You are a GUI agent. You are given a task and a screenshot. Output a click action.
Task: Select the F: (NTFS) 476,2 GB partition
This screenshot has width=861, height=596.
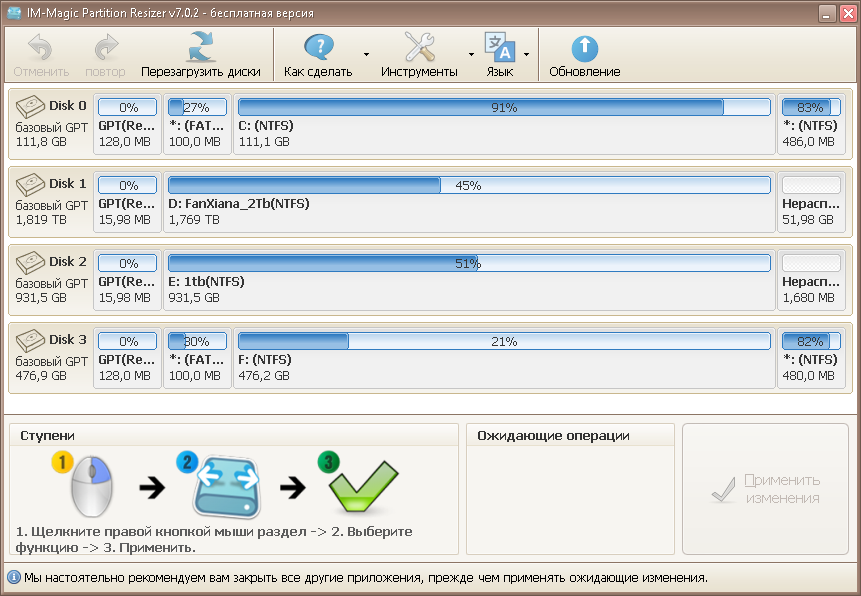504,358
